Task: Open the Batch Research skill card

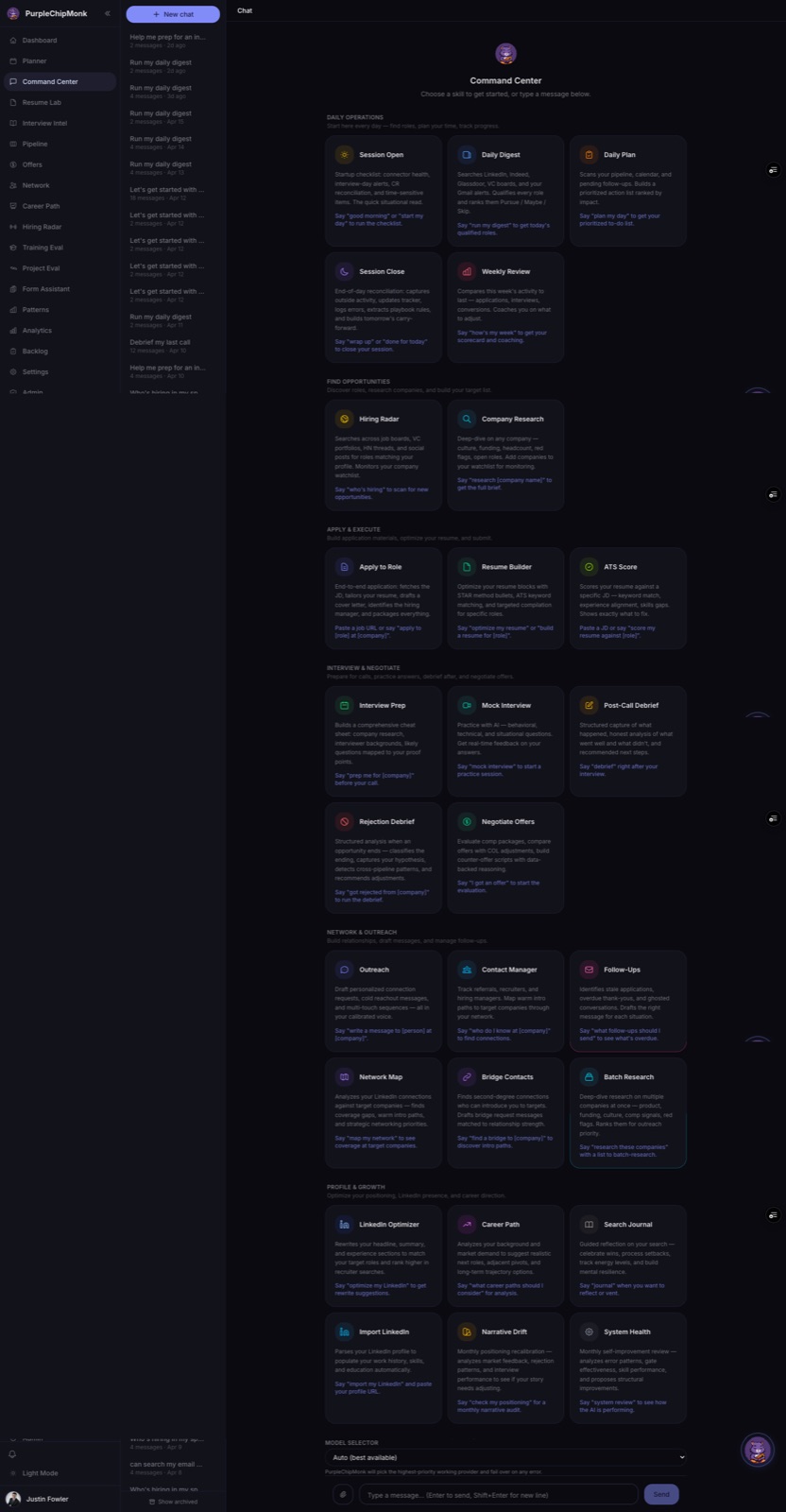Action: pyautogui.click(x=627, y=1112)
